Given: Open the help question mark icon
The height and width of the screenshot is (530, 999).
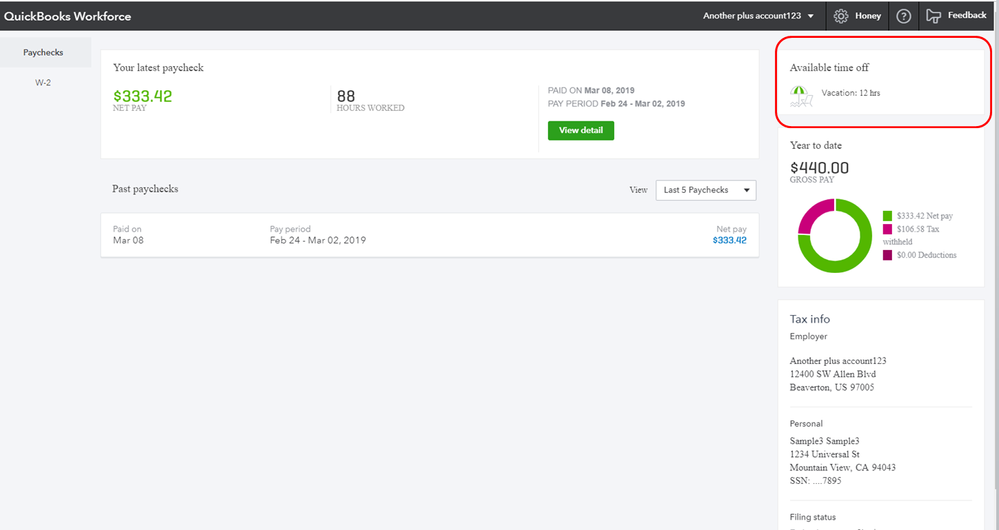Looking at the screenshot, I should pos(903,16).
